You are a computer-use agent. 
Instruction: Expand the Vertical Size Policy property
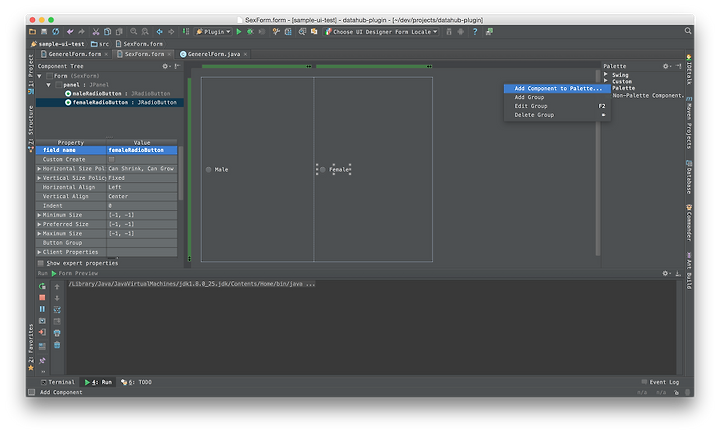point(39,178)
